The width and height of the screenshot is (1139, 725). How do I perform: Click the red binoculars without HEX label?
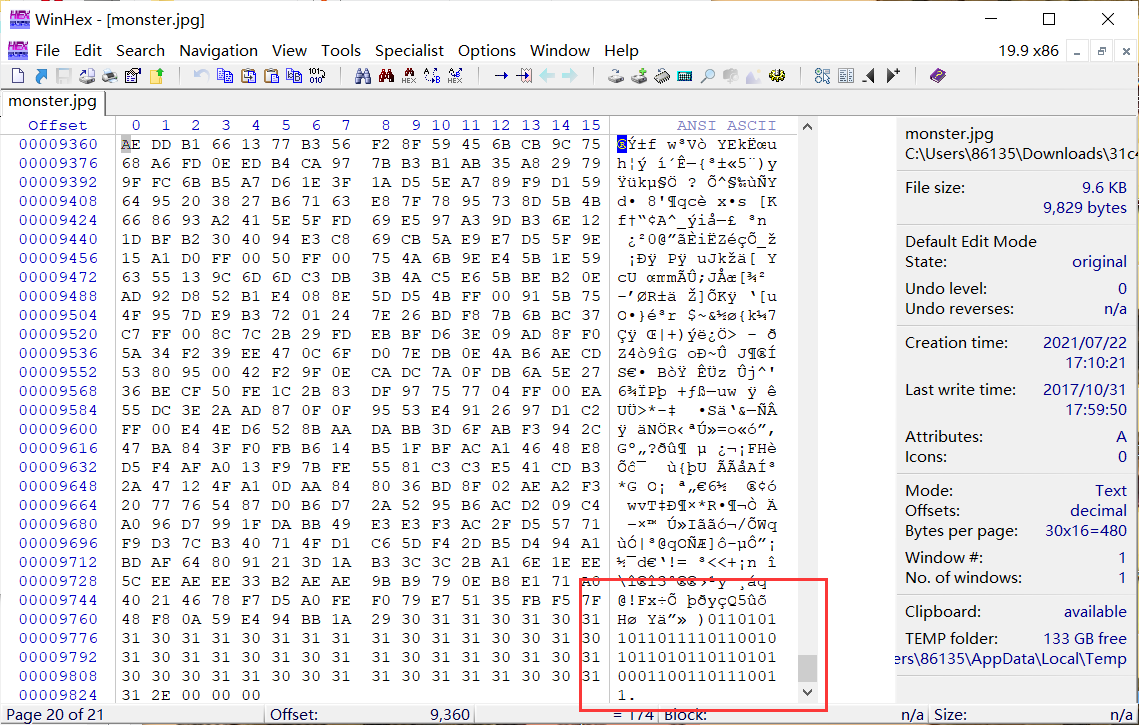386,76
